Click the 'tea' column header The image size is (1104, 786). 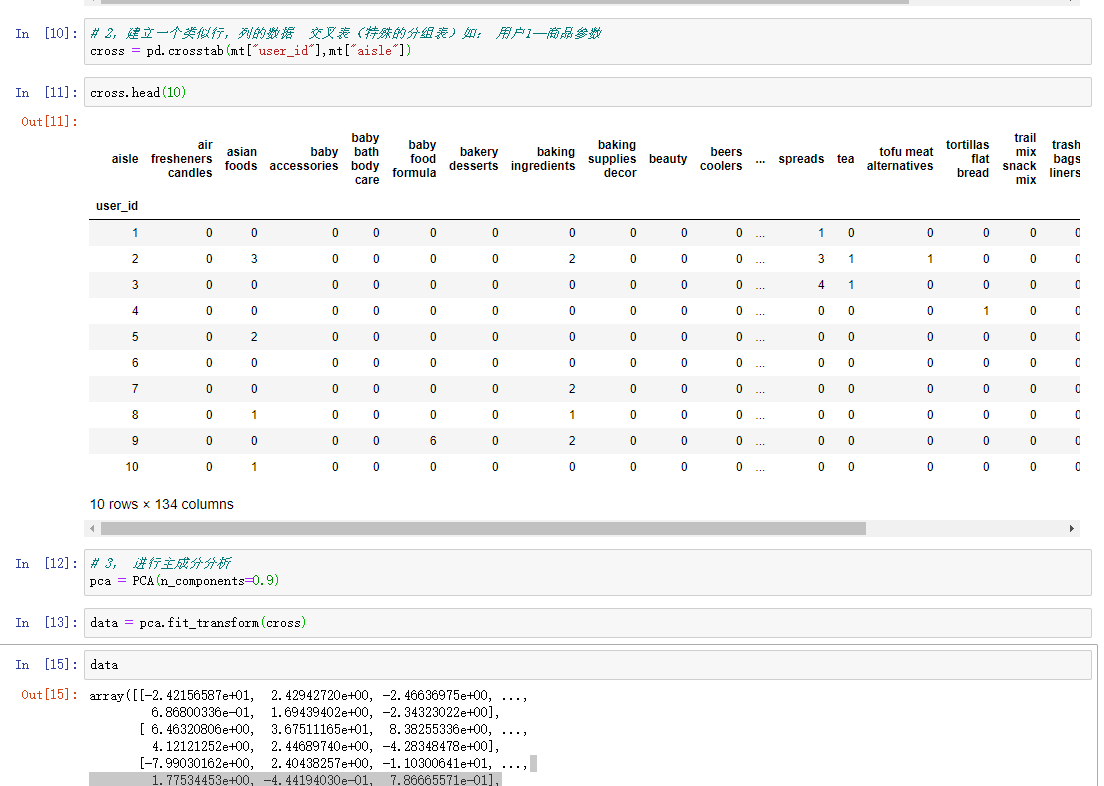click(846, 158)
